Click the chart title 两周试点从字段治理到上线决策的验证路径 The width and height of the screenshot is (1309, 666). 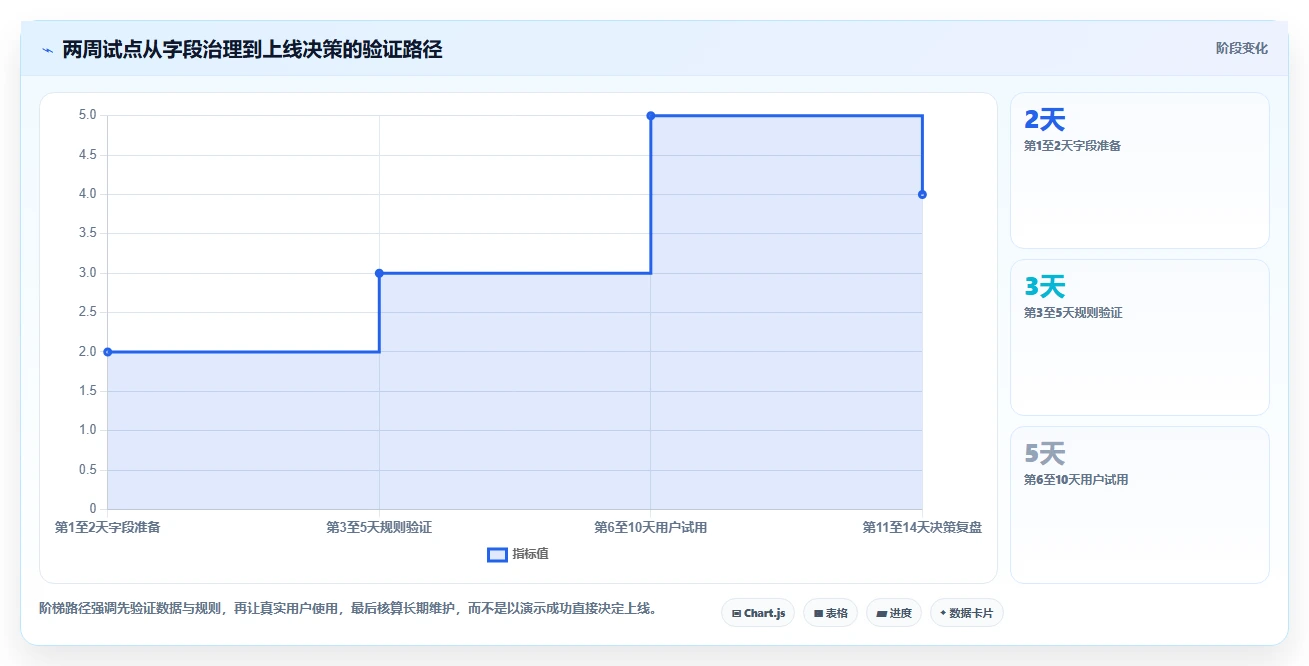(252, 49)
